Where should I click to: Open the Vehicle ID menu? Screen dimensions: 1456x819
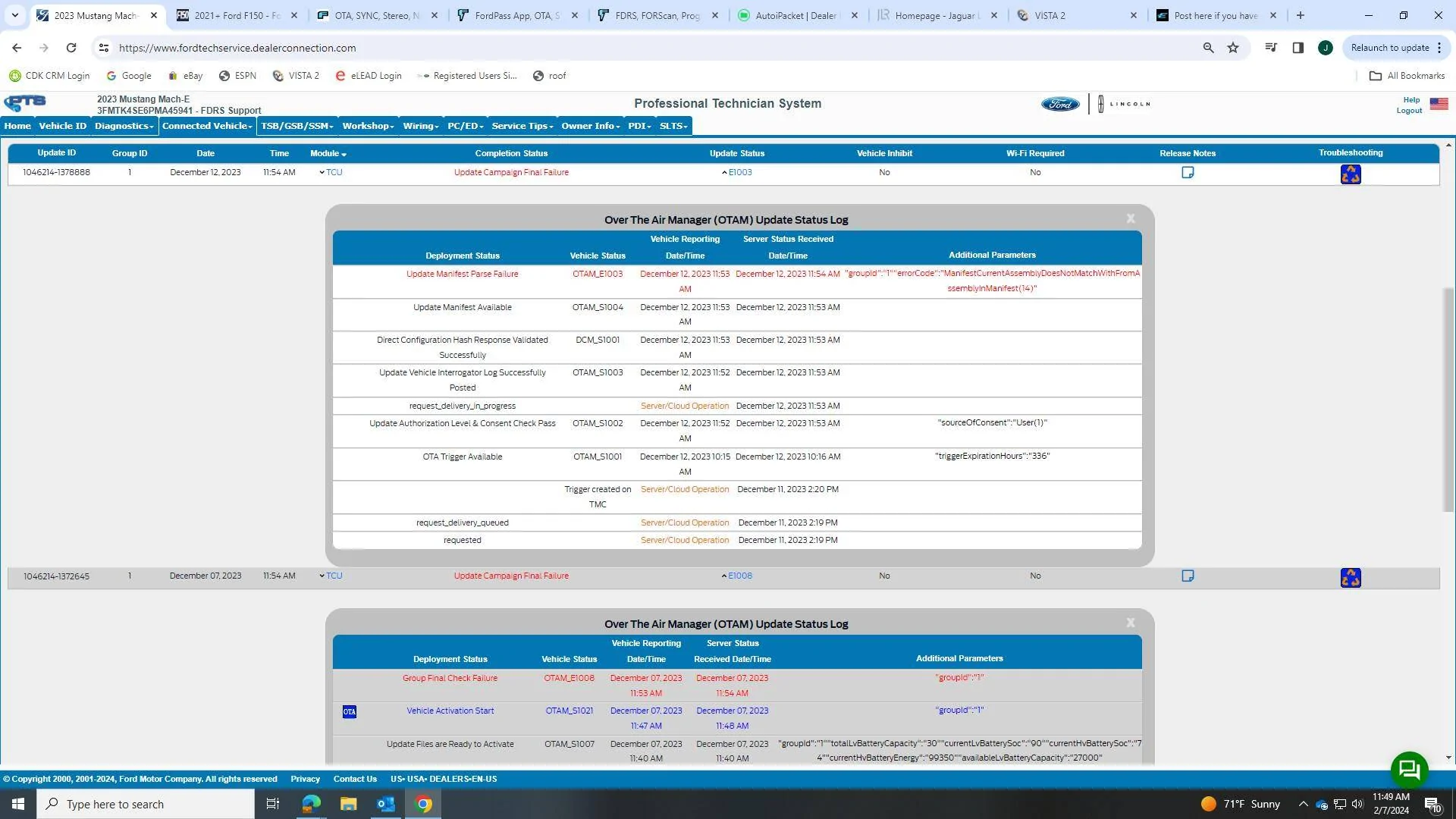[x=63, y=126]
